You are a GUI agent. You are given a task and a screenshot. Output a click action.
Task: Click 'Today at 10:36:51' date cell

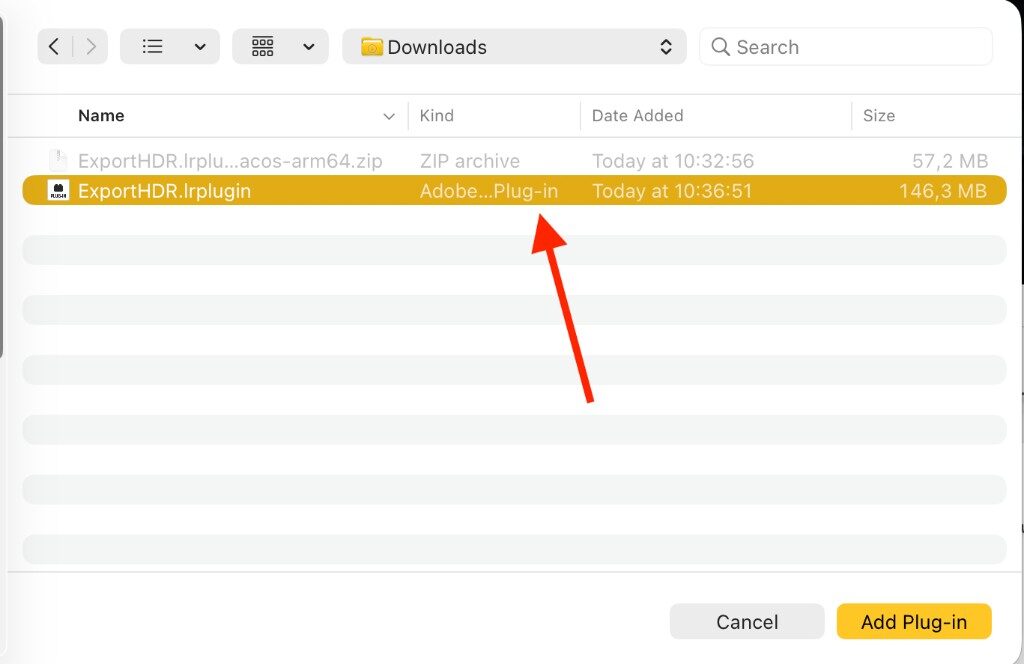point(672,191)
